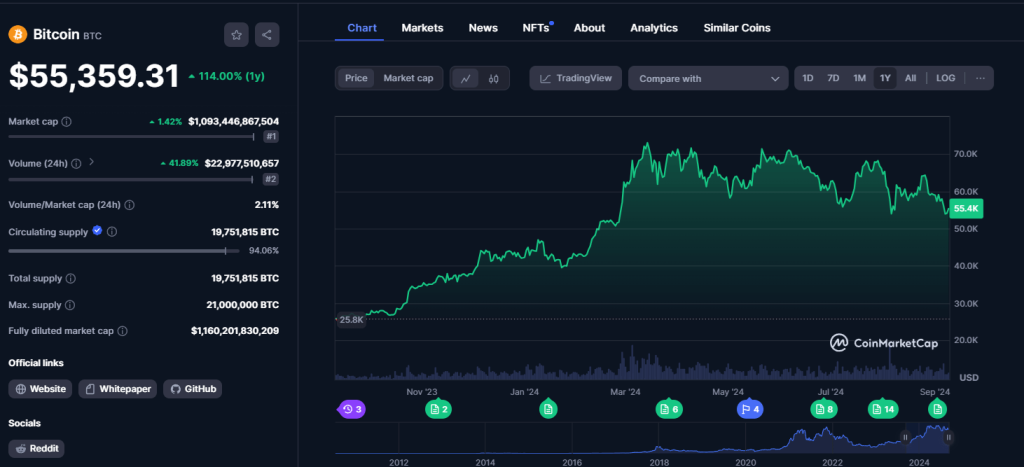Add Bitcoin to watchlist with star icon
Viewport: 1024px width, 467px height.
pyautogui.click(x=236, y=35)
